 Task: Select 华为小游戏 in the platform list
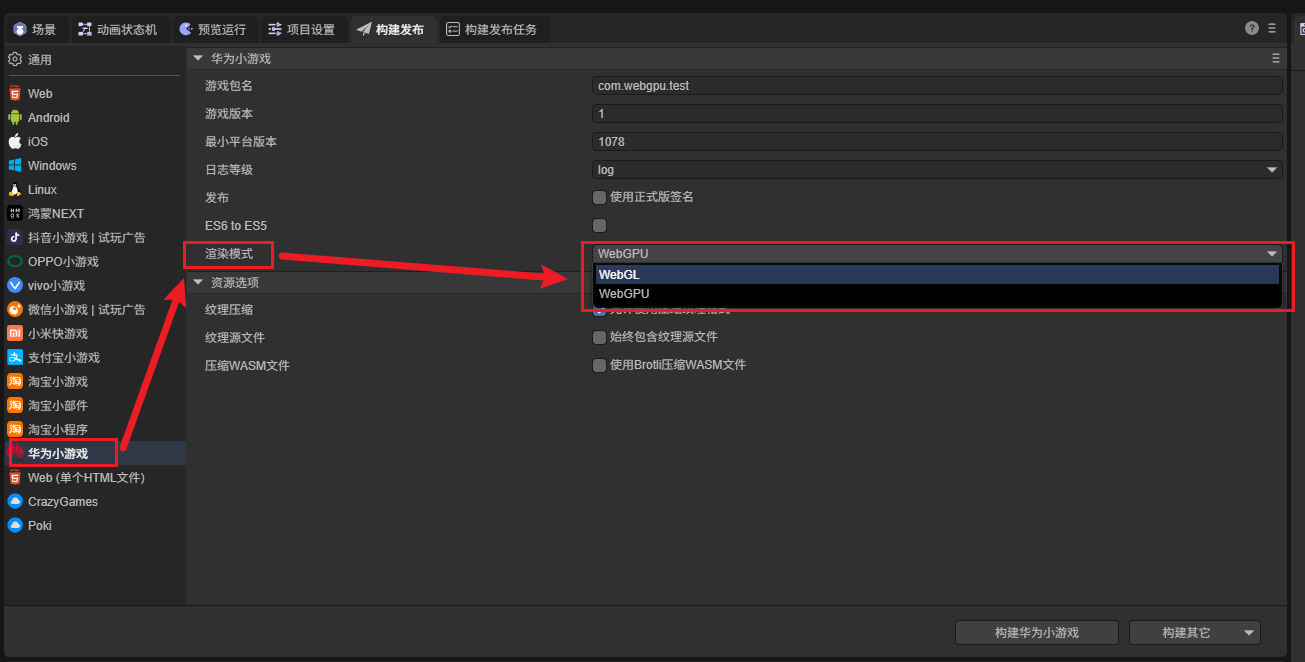pyautogui.click(x=95, y=453)
